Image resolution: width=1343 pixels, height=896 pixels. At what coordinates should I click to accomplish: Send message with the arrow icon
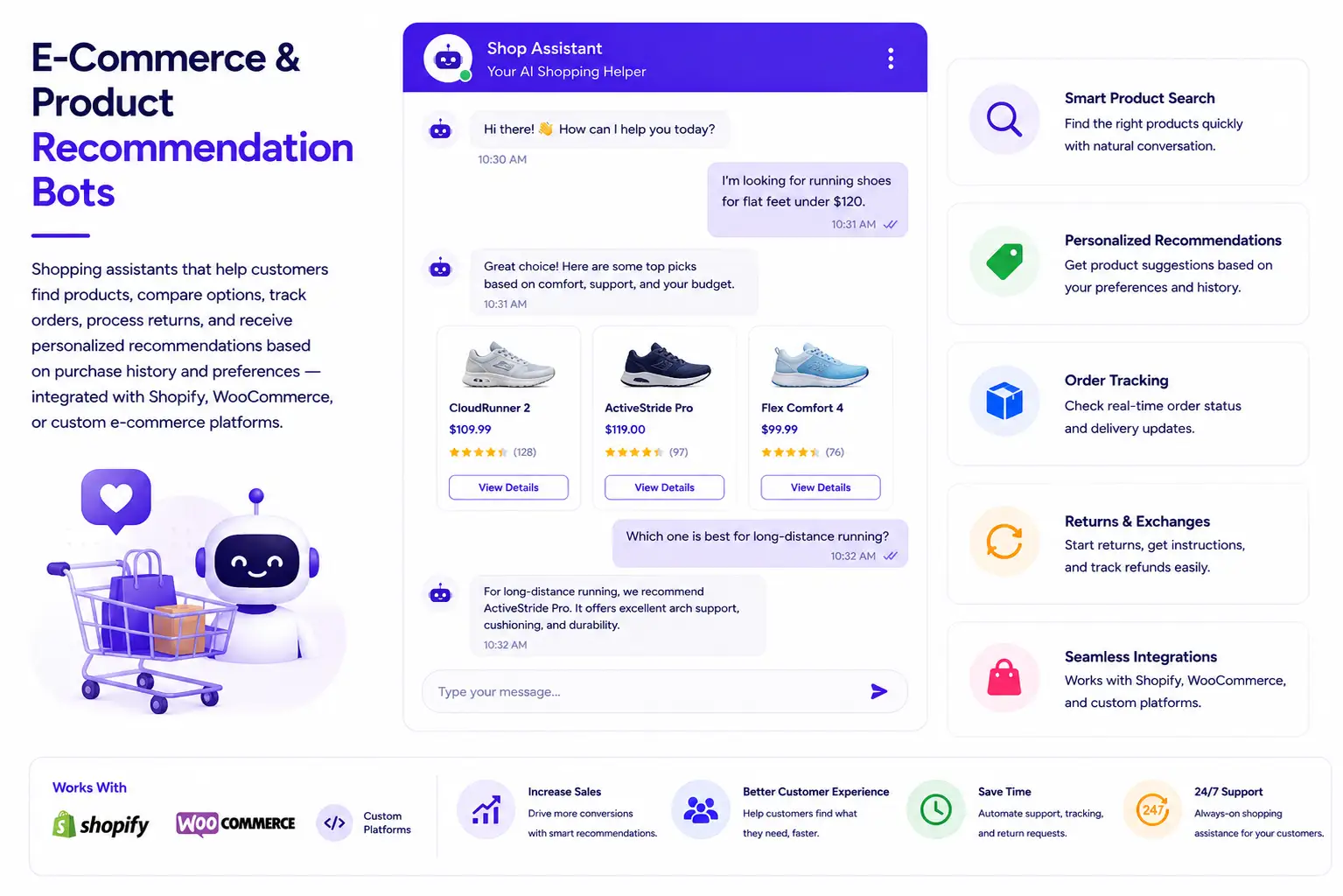pyautogui.click(x=879, y=691)
